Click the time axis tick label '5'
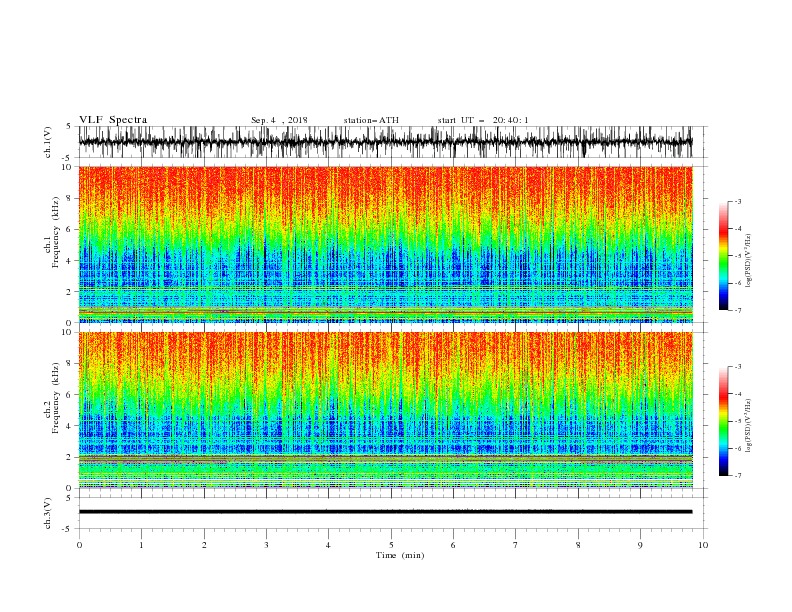 pos(391,545)
